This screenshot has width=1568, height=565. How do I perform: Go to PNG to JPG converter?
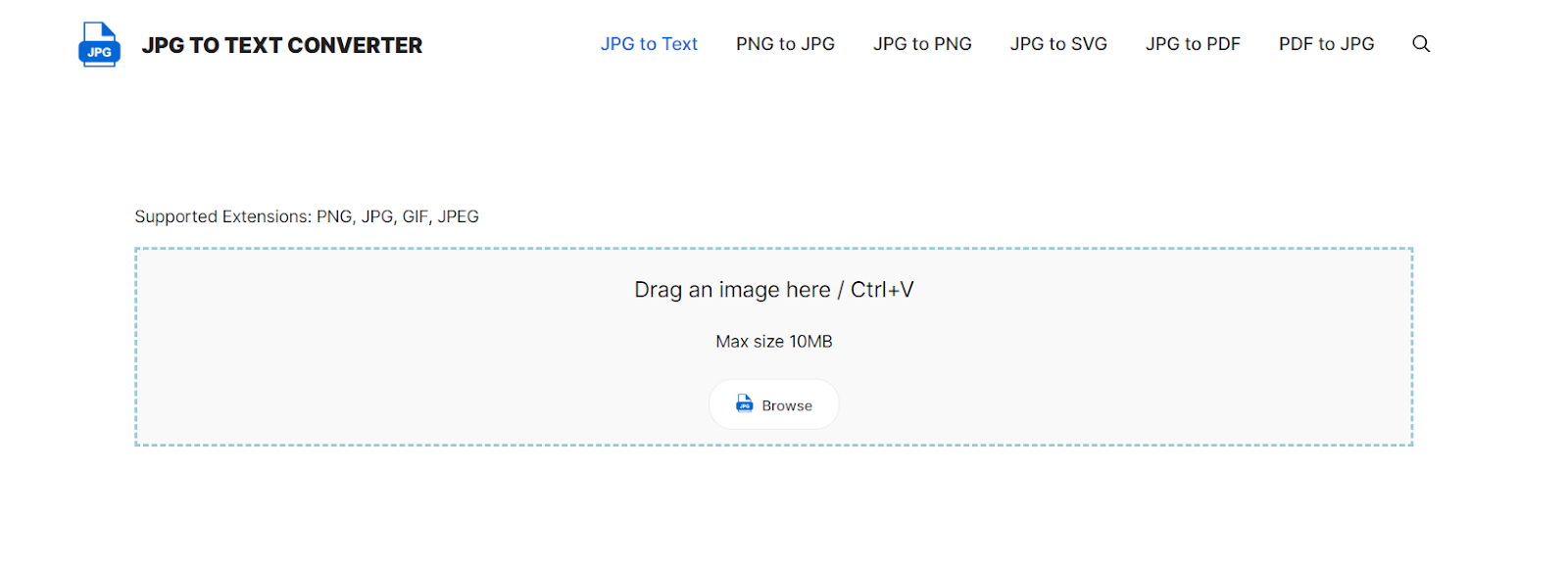785,44
